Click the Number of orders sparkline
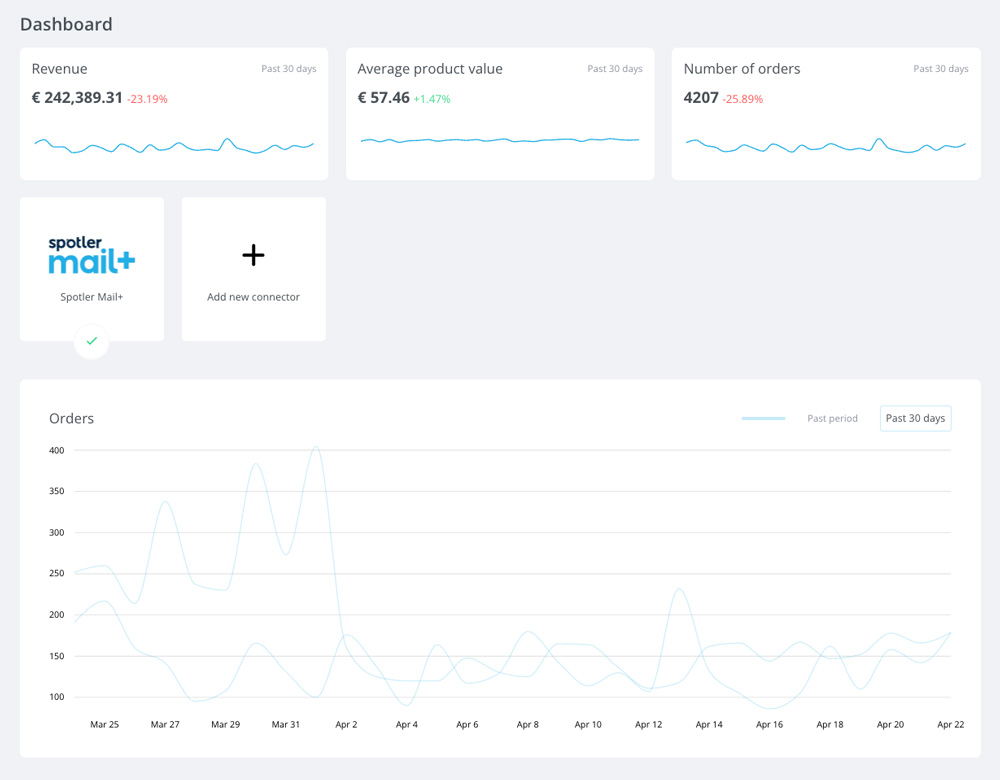1000x780 pixels. (826, 145)
